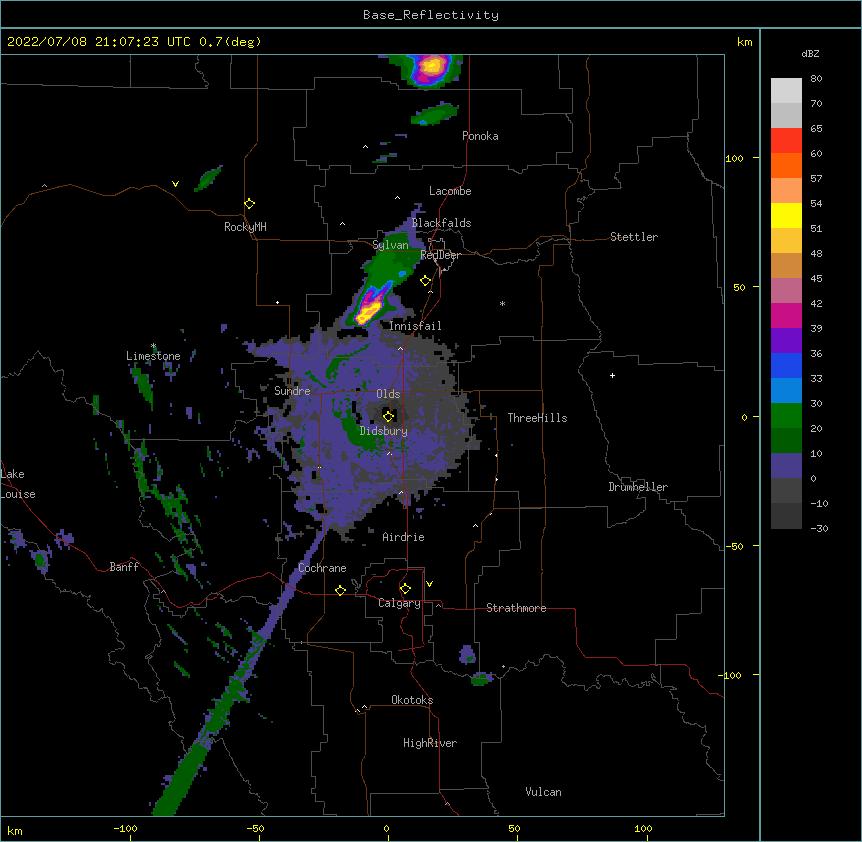Click the Banff town label
The height and width of the screenshot is (842, 862).
pyautogui.click(x=124, y=567)
